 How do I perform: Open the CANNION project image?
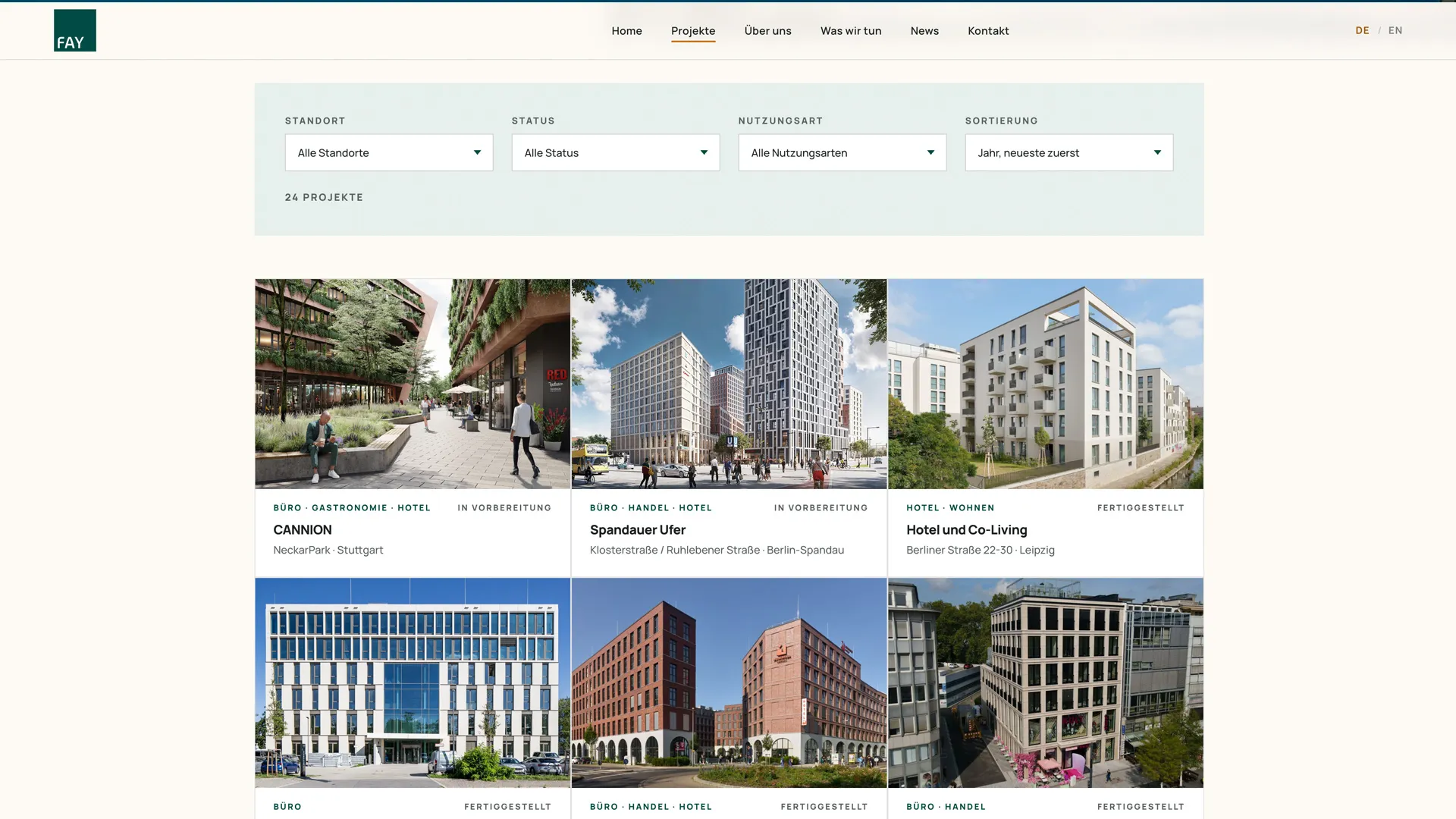click(x=413, y=384)
